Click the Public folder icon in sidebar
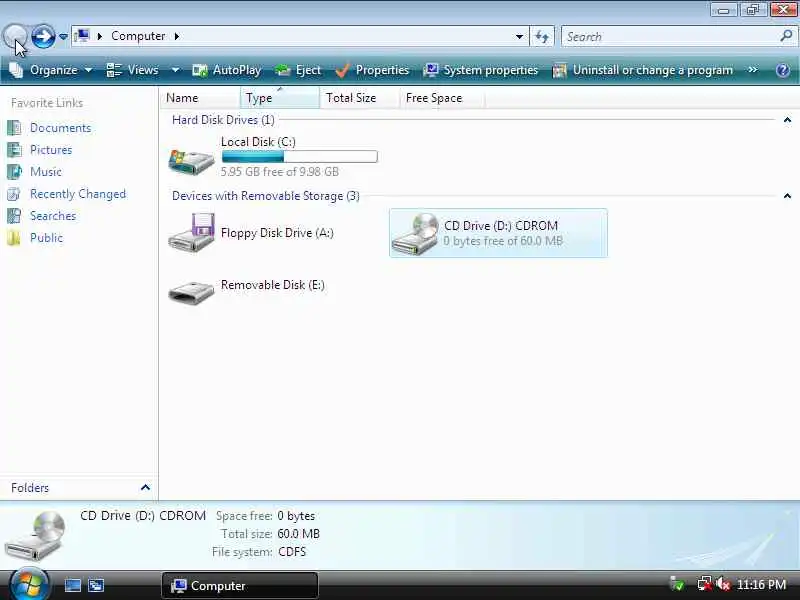800x600 pixels. coord(14,238)
